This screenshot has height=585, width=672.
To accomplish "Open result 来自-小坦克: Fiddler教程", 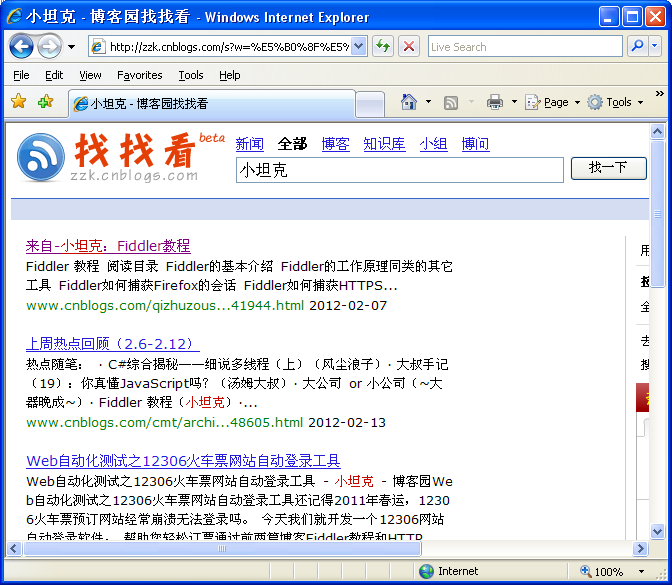I will click(x=108, y=246).
